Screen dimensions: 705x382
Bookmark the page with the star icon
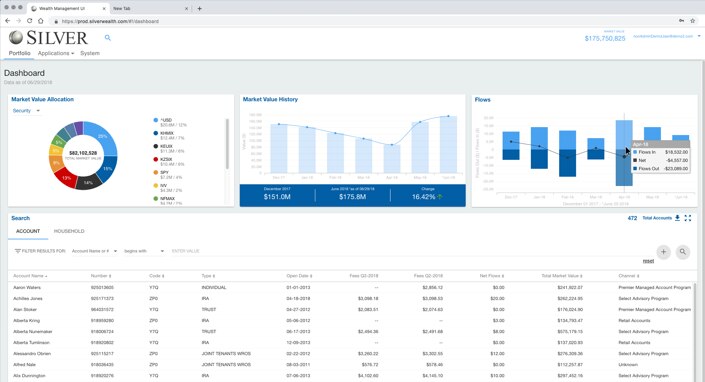693,21
